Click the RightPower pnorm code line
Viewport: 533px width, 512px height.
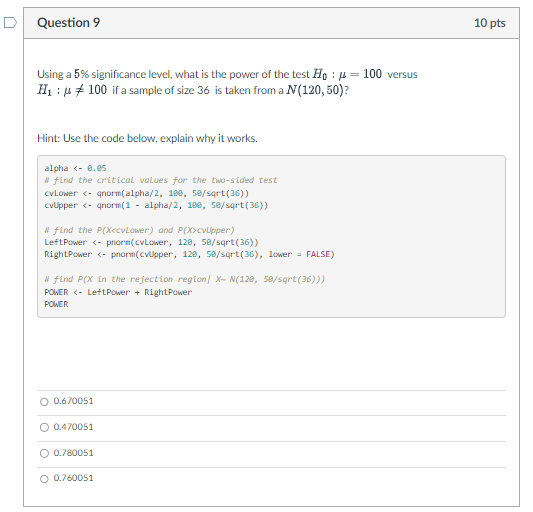pyautogui.click(x=189, y=254)
